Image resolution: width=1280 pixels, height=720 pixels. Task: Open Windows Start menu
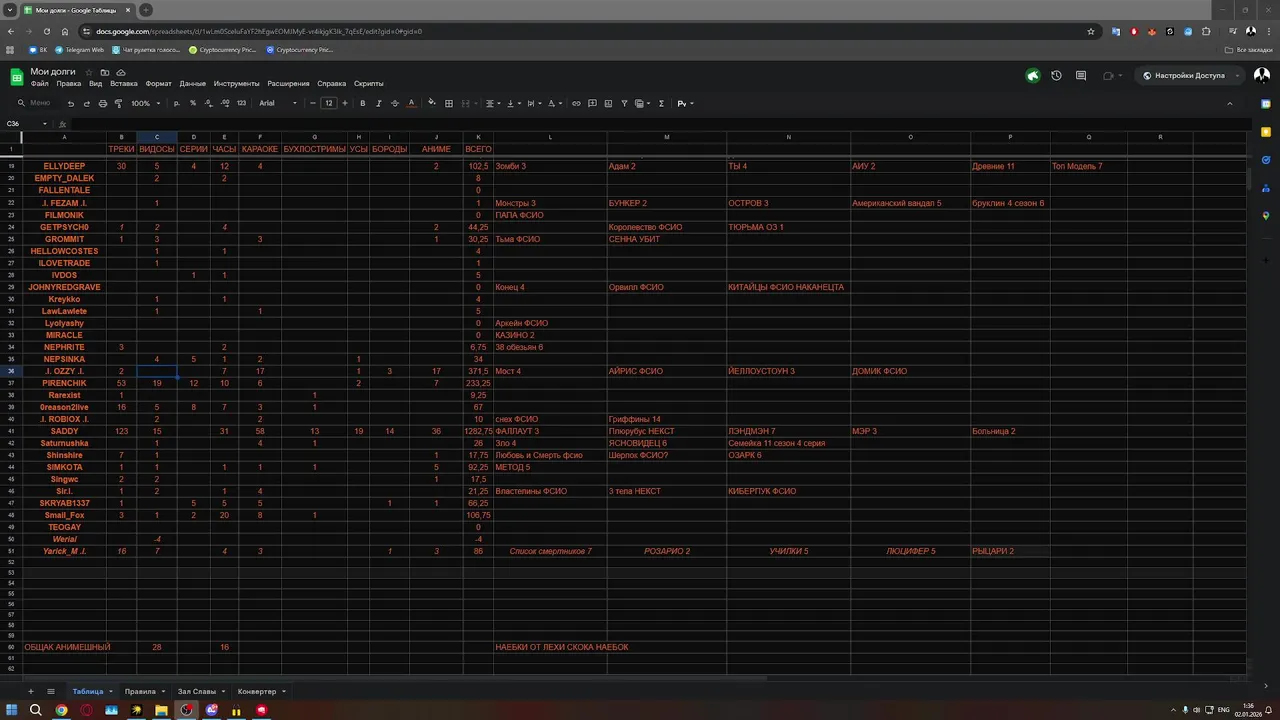coord(11,710)
